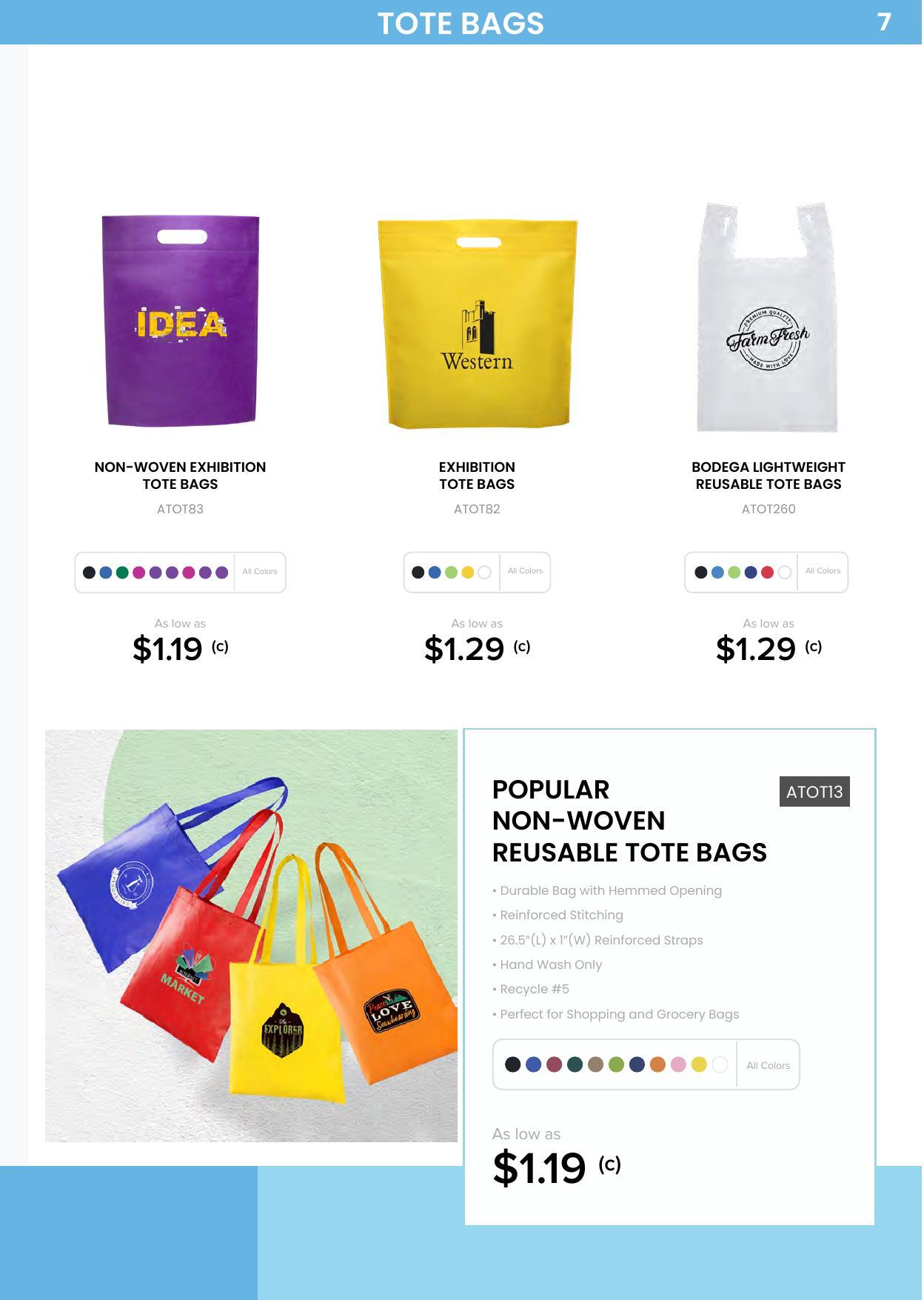Select the black swatch under ATOT83
Image resolution: width=924 pixels, height=1300 pixels.
tap(89, 573)
